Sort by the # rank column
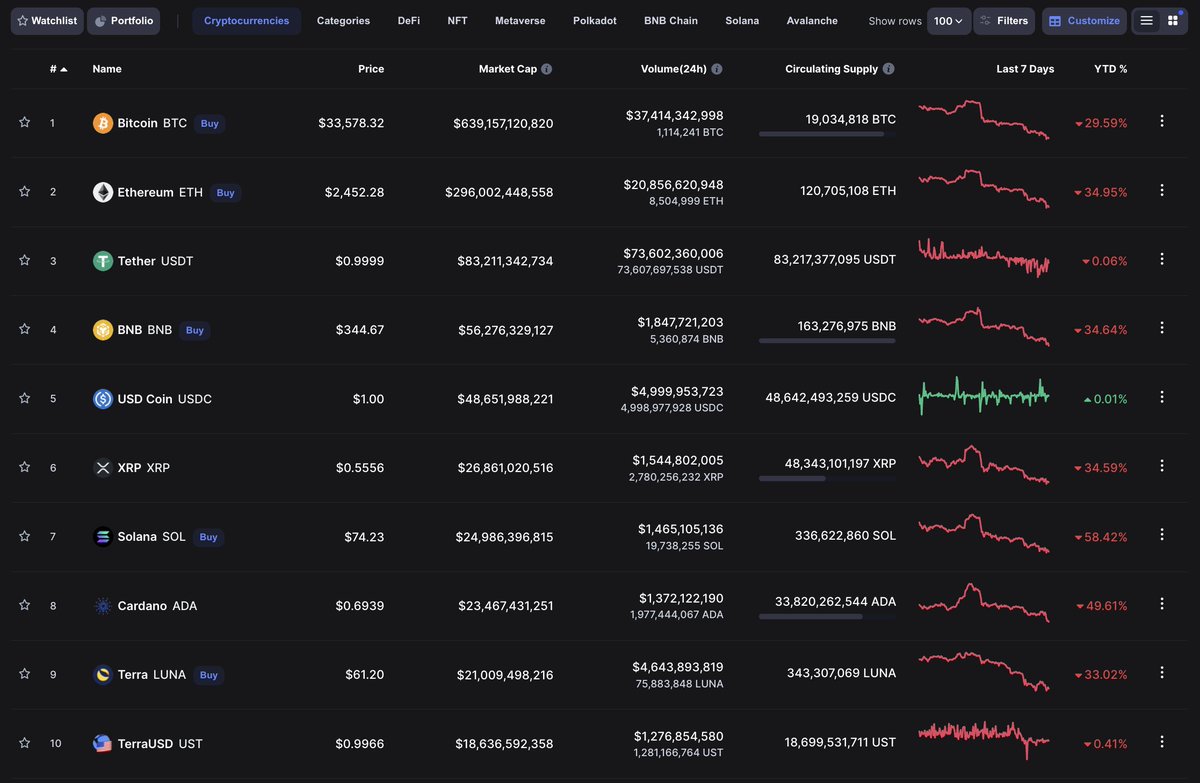 [59, 69]
